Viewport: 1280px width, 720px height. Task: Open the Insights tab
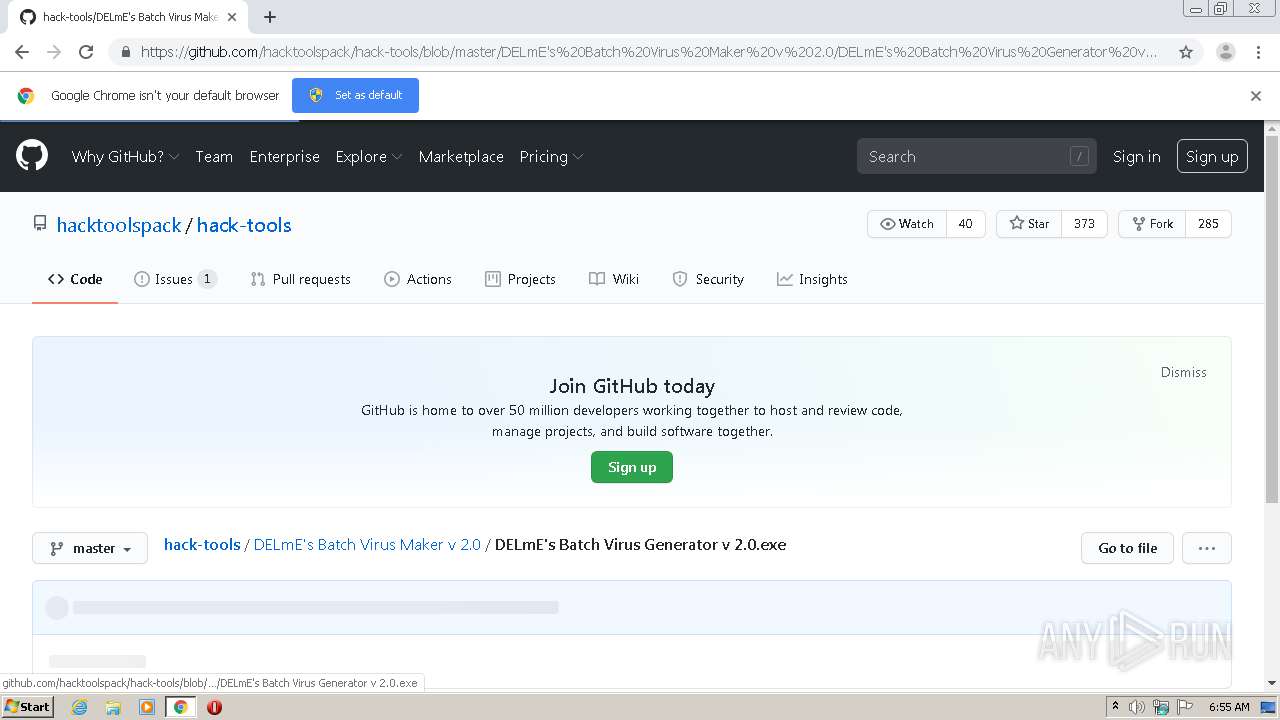pyautogui.click(x=812, y=279)
